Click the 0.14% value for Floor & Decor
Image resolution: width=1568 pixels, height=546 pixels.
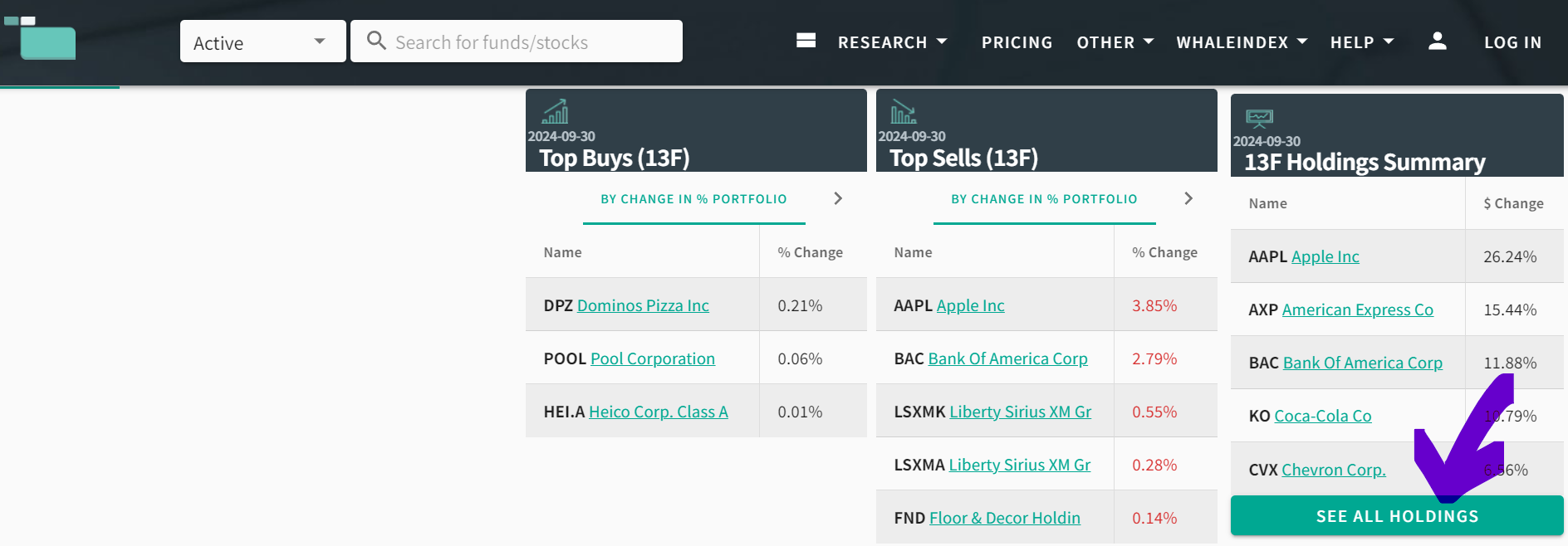coord(1154,518)
